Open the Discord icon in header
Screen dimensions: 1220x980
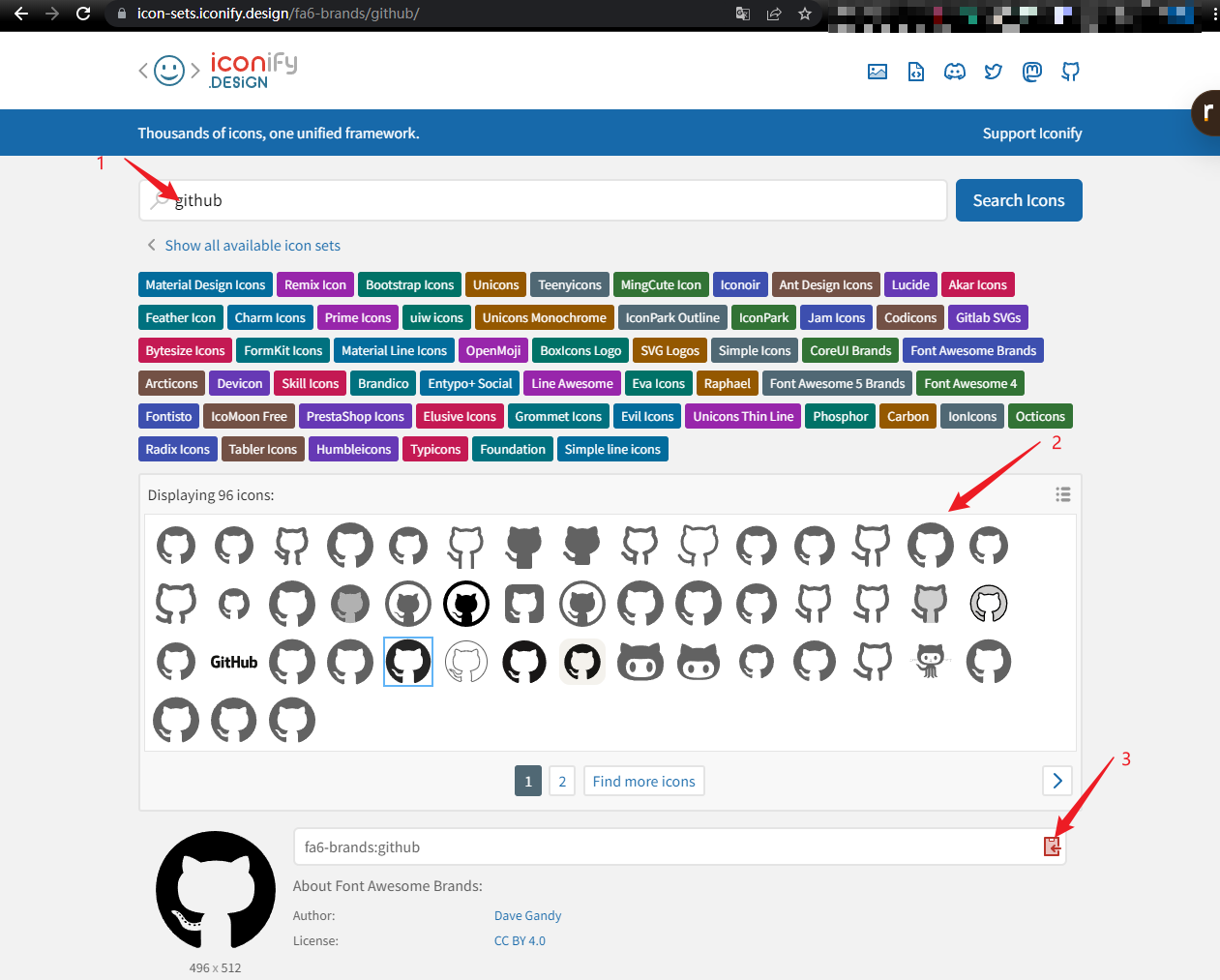955,72
